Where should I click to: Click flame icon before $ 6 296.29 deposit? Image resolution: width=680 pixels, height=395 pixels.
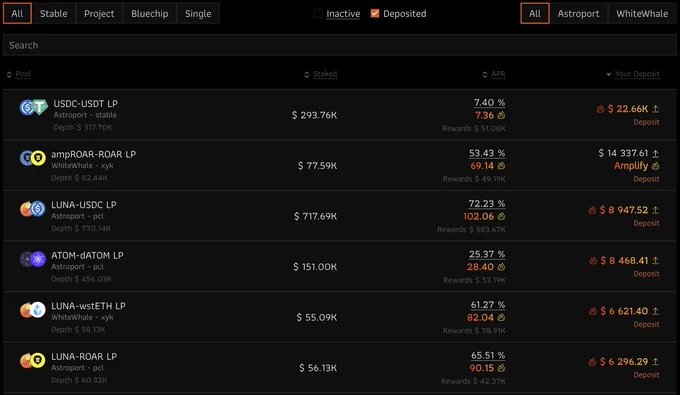pos(592,362)
